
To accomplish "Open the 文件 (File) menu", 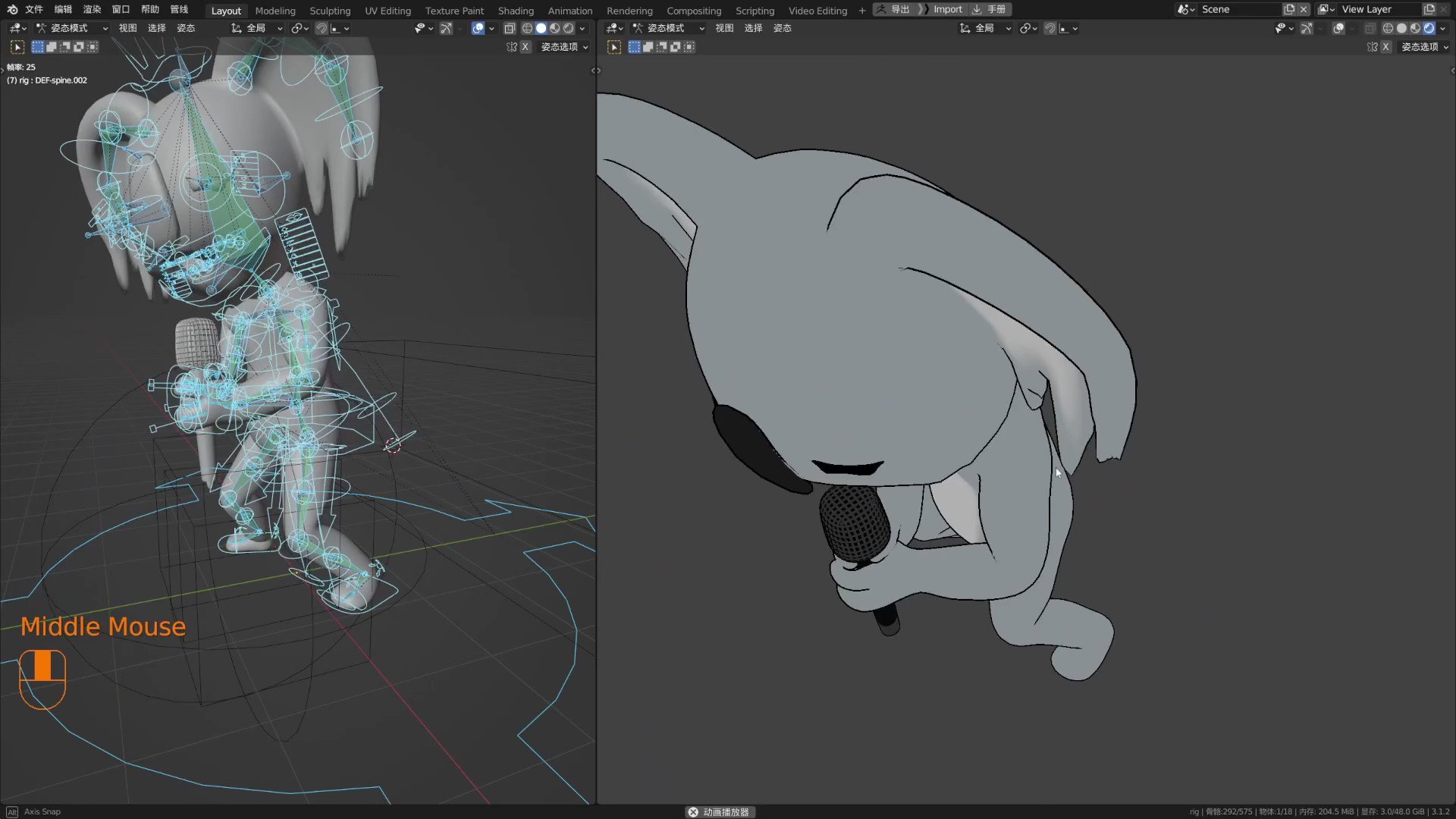I will (34, 9).
